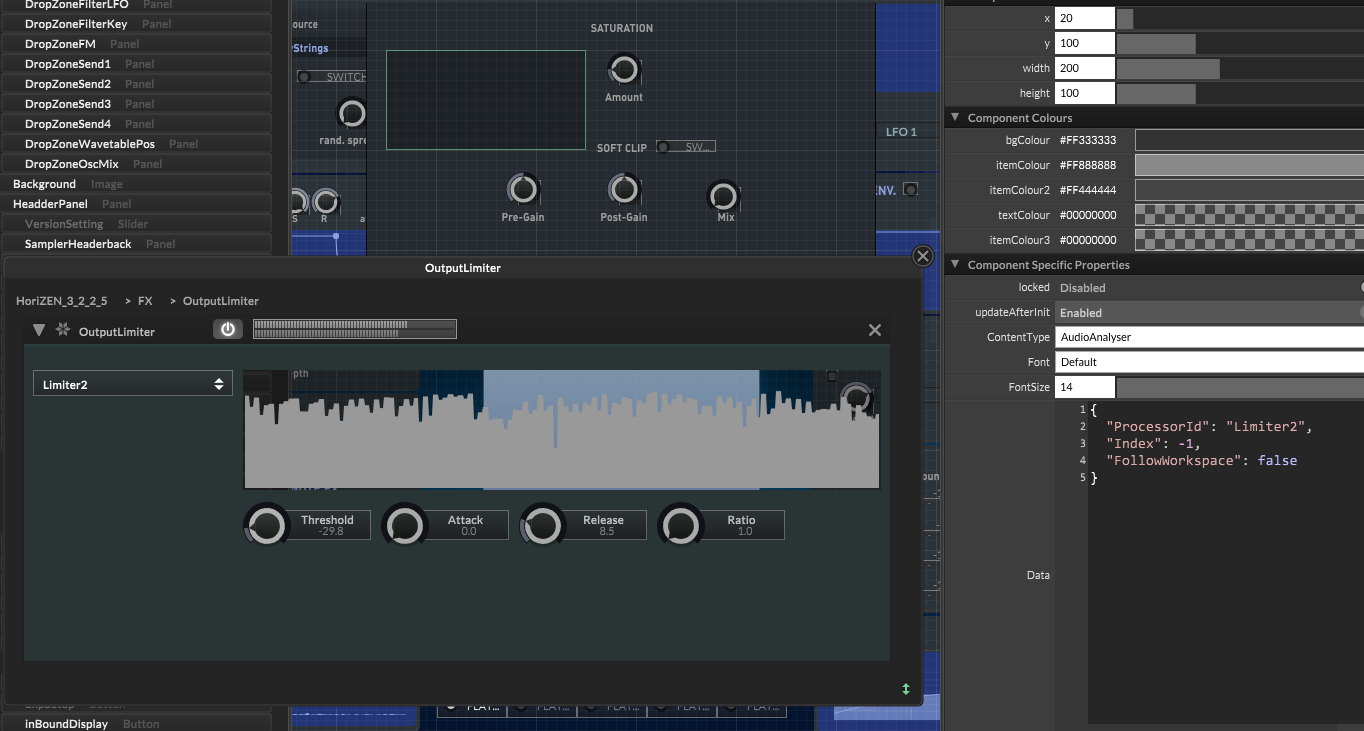Select DropZoneOscMix in the component list
Screen dimensions: 1364x731
[x=136, y=164]
